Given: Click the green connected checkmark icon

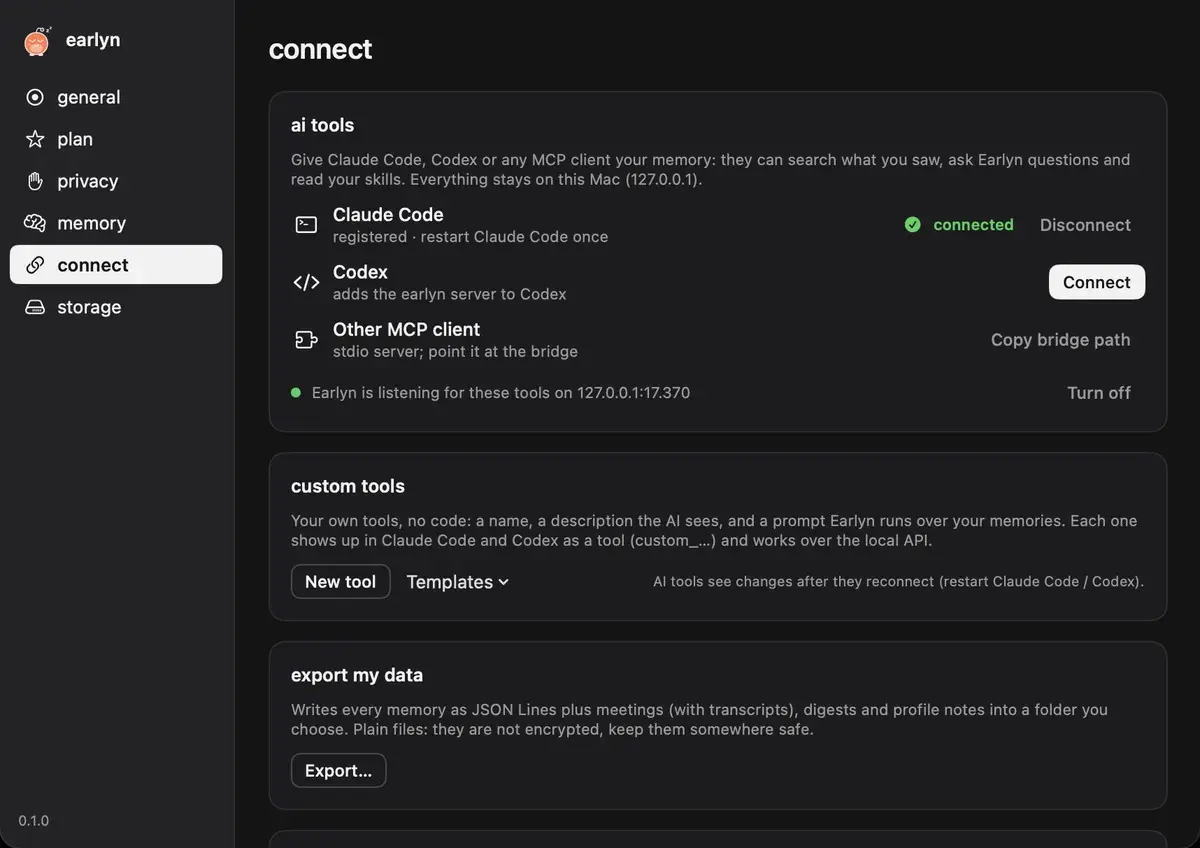Looking at the screenshot, I should [913, 225].
